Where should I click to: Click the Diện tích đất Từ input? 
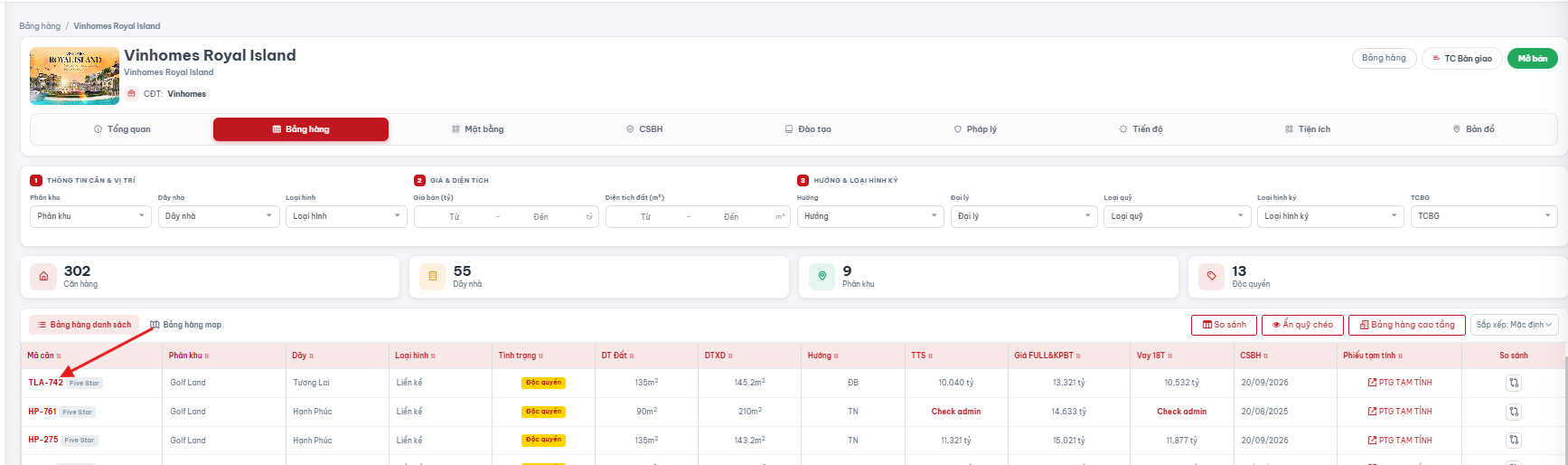point(645,217)
